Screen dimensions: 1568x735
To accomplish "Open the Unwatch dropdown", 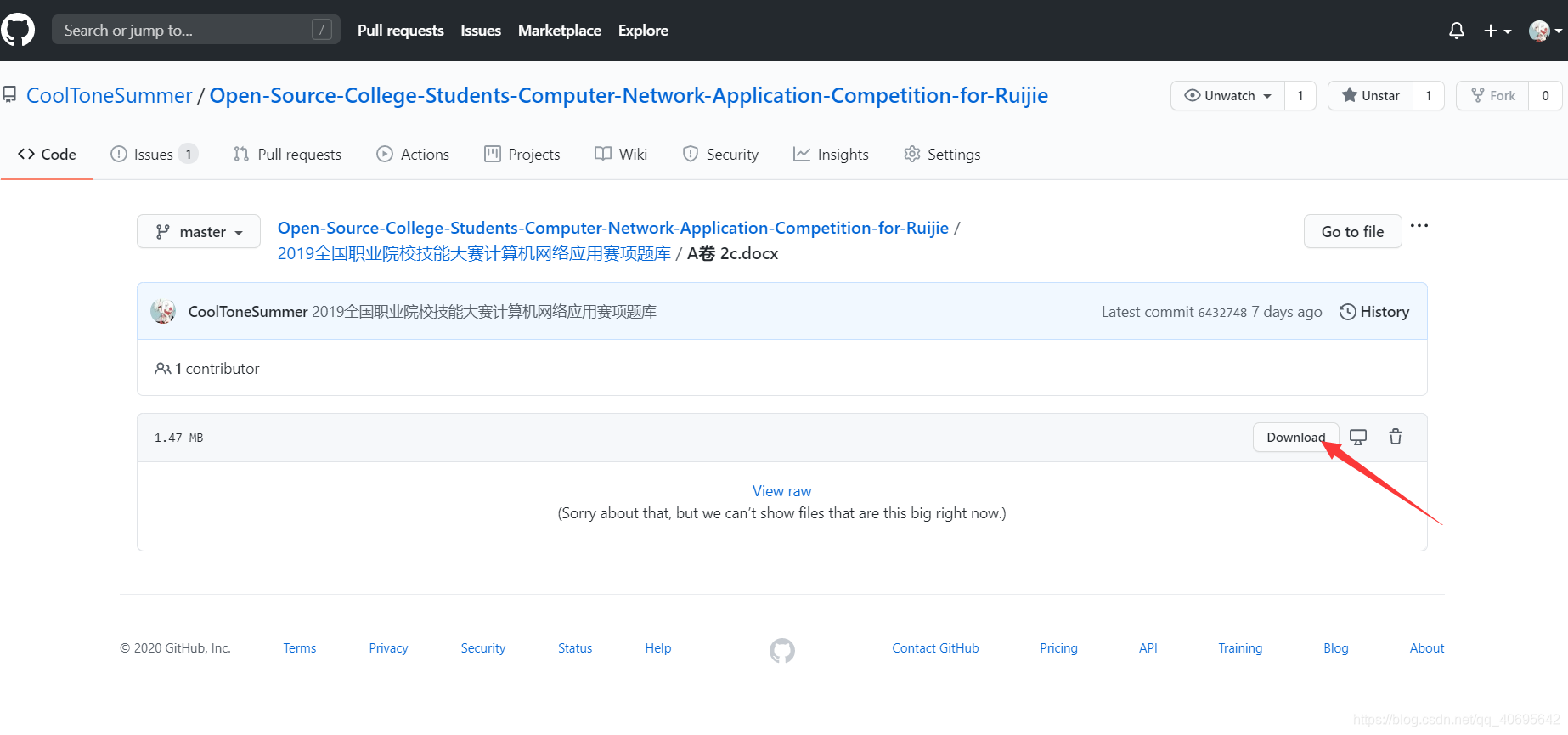I will tap(1228, 95).
